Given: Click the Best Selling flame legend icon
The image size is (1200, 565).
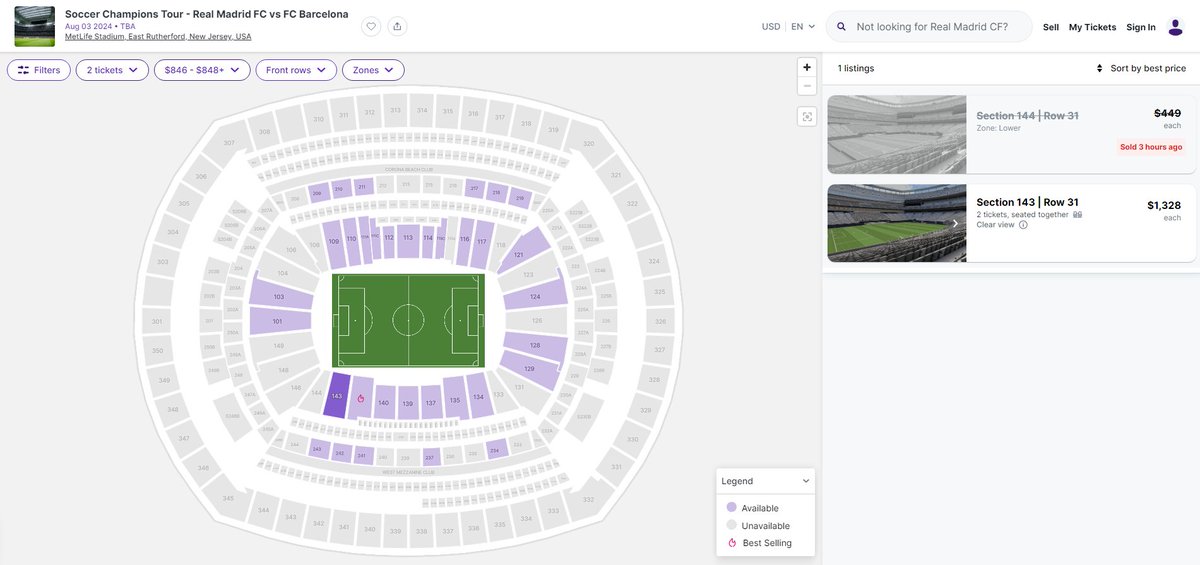Looking at the screenshot, I should coord(731,542).
